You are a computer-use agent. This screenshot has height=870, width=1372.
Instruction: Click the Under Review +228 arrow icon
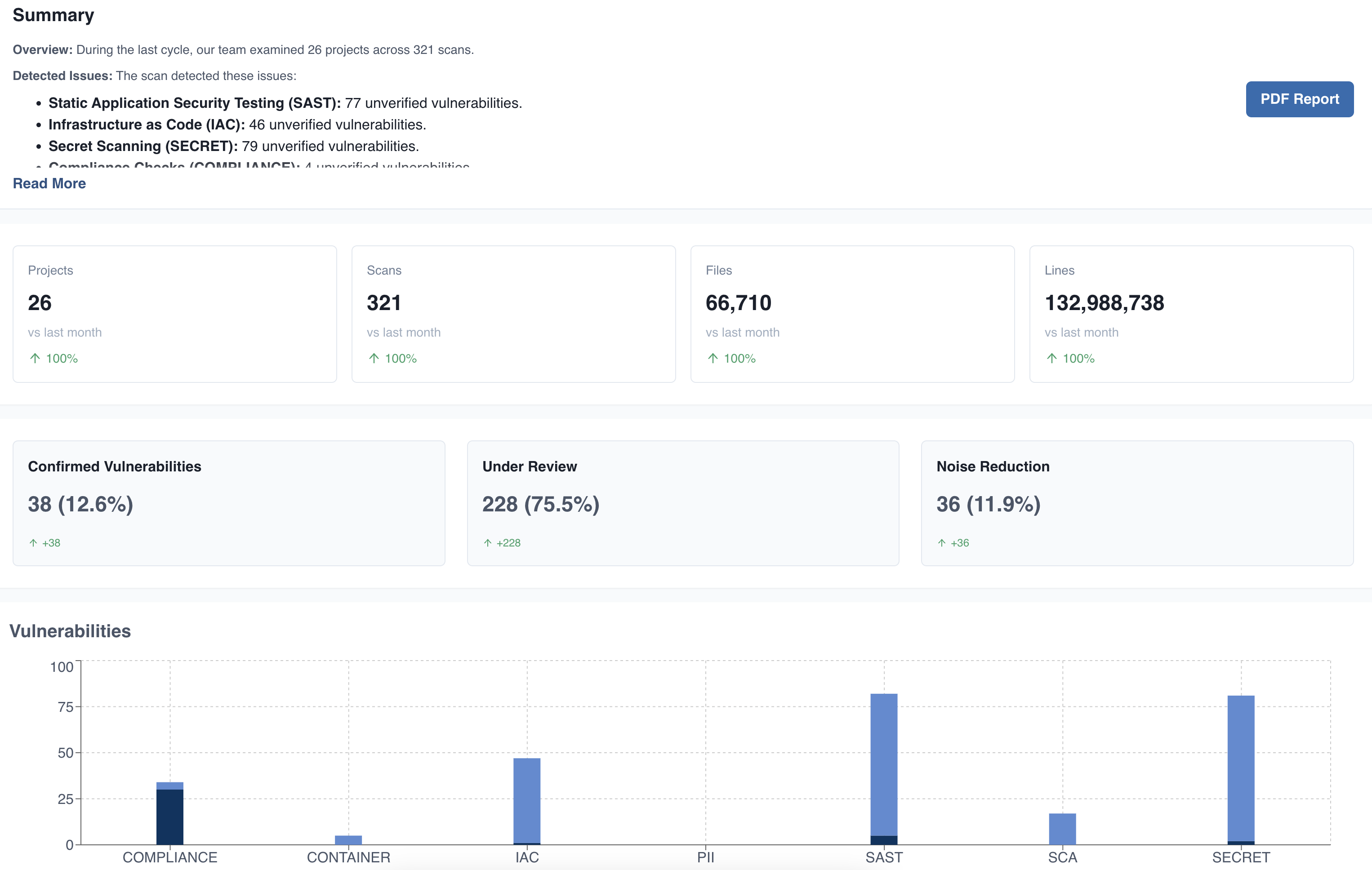[x=488, y=543]
